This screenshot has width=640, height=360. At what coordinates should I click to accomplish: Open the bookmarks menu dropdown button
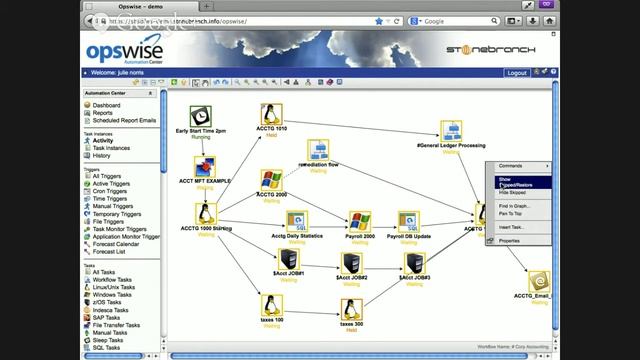[x=513, y=21]
